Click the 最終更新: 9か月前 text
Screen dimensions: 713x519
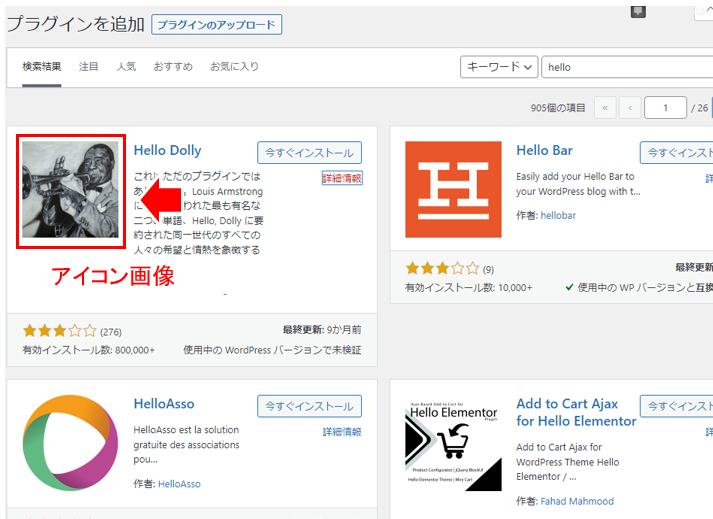[322, 330]
